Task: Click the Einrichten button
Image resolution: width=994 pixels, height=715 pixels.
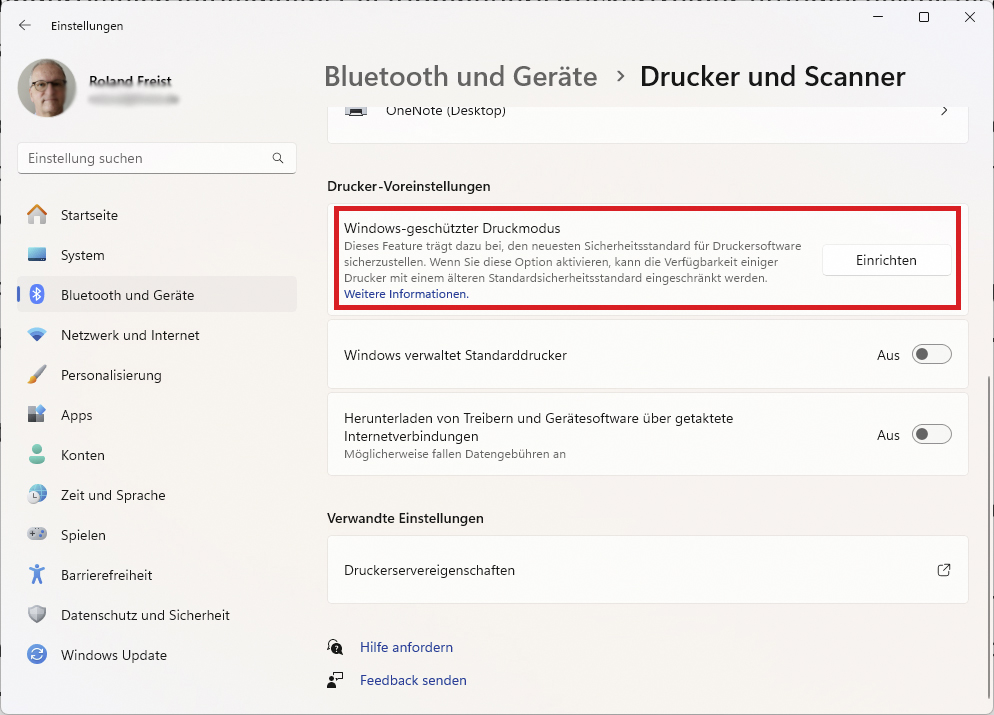Action: (x=886, y=260)
